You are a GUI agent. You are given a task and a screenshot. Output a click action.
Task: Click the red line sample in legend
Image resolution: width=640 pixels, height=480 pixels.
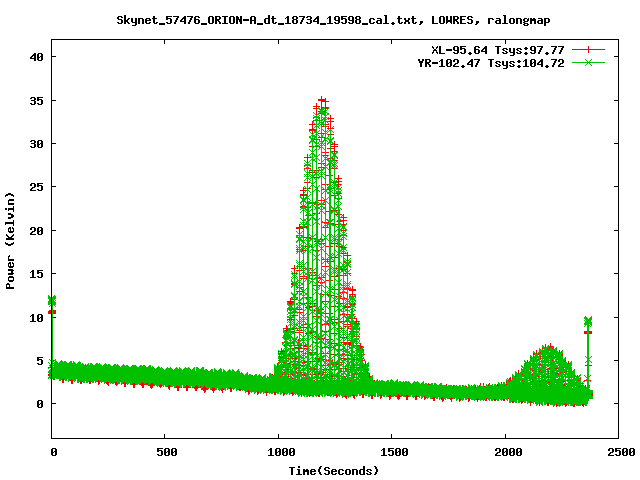(x=588, y=50)
